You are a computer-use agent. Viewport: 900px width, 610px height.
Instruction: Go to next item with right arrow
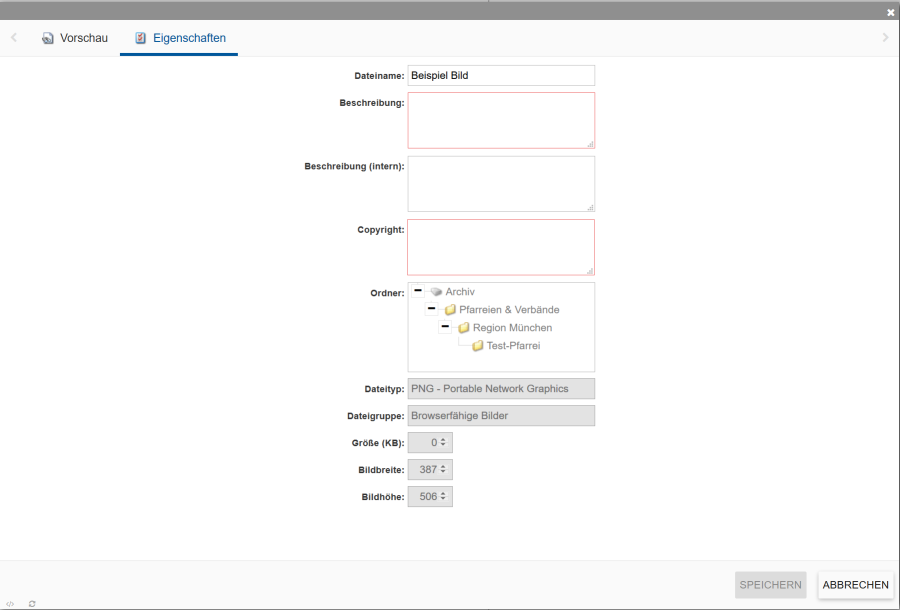click(x=885, y=38)
